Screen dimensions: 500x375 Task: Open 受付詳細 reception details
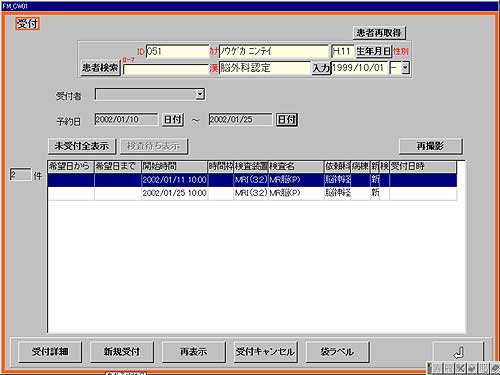tap(50, 352)
